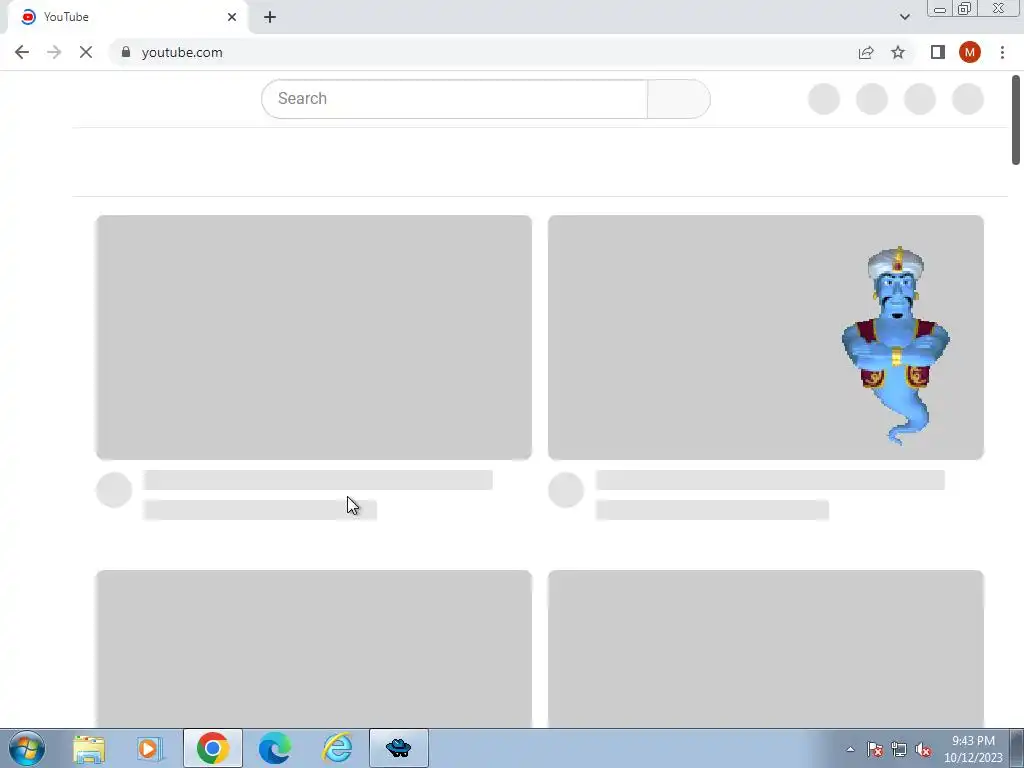Bookmark this tab with the star icon
This screenshot has width=1024, height=768.
point(898,52)
